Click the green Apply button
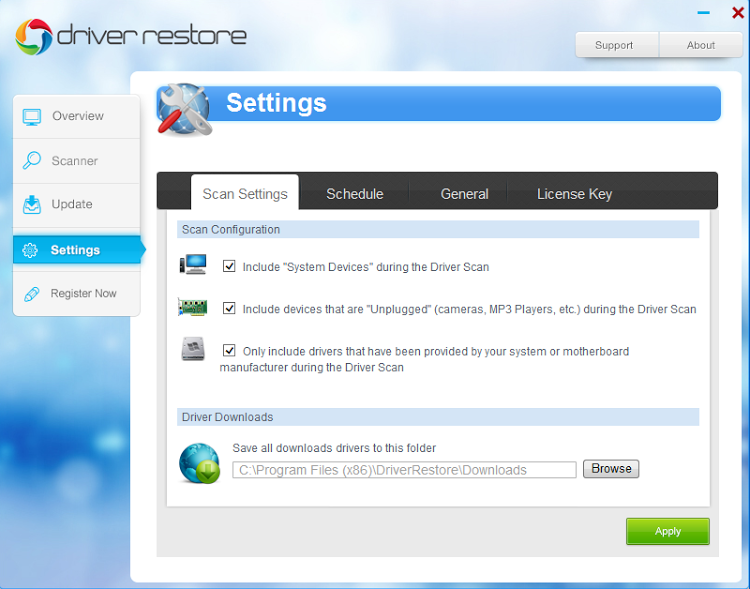The width and height of the screenshot is (750, 589). [668, 531]
